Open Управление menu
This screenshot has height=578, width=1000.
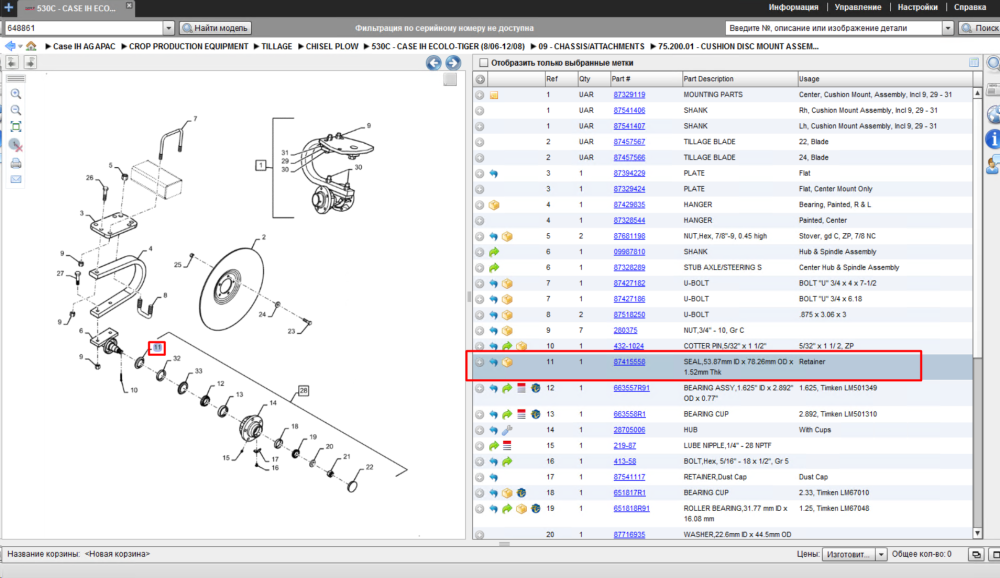coord(858,7)
